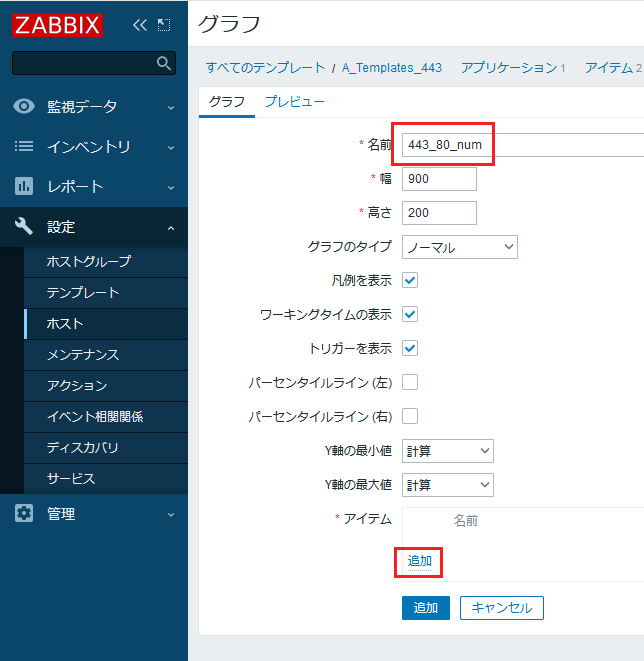
Task: Enable パーセンタイルライン (右) checkbox
Action: 410,416
